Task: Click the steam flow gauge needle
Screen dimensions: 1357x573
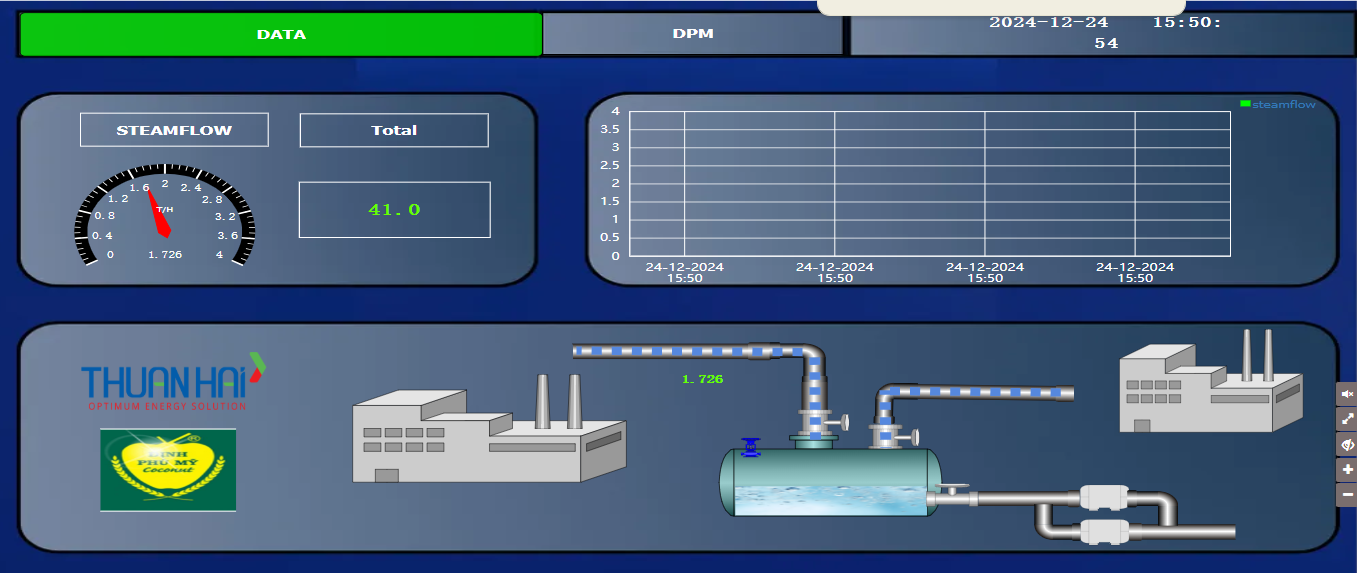Action: [x=157, y=213]
